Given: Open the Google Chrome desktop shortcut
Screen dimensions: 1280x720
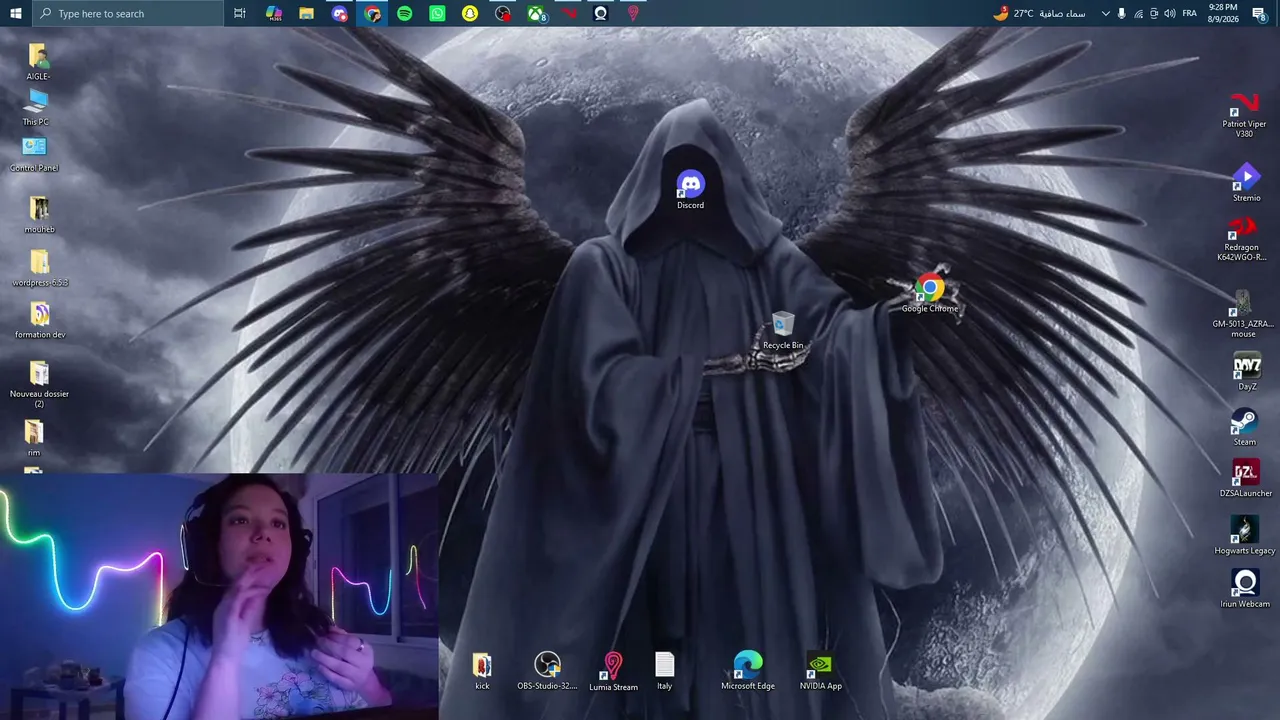Looking at the screenshot, I should [930, 294].
